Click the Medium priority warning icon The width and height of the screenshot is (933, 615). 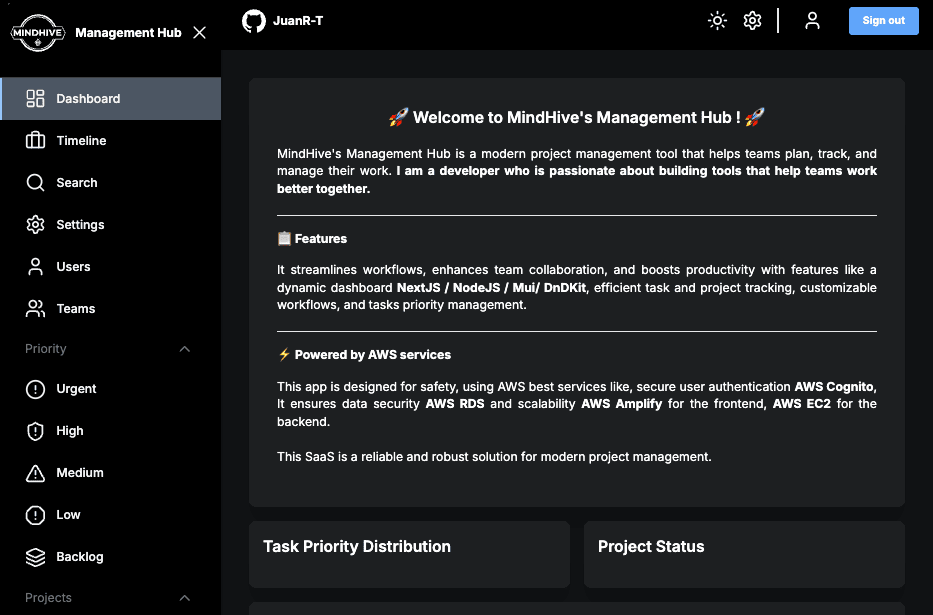click(36, 473)
